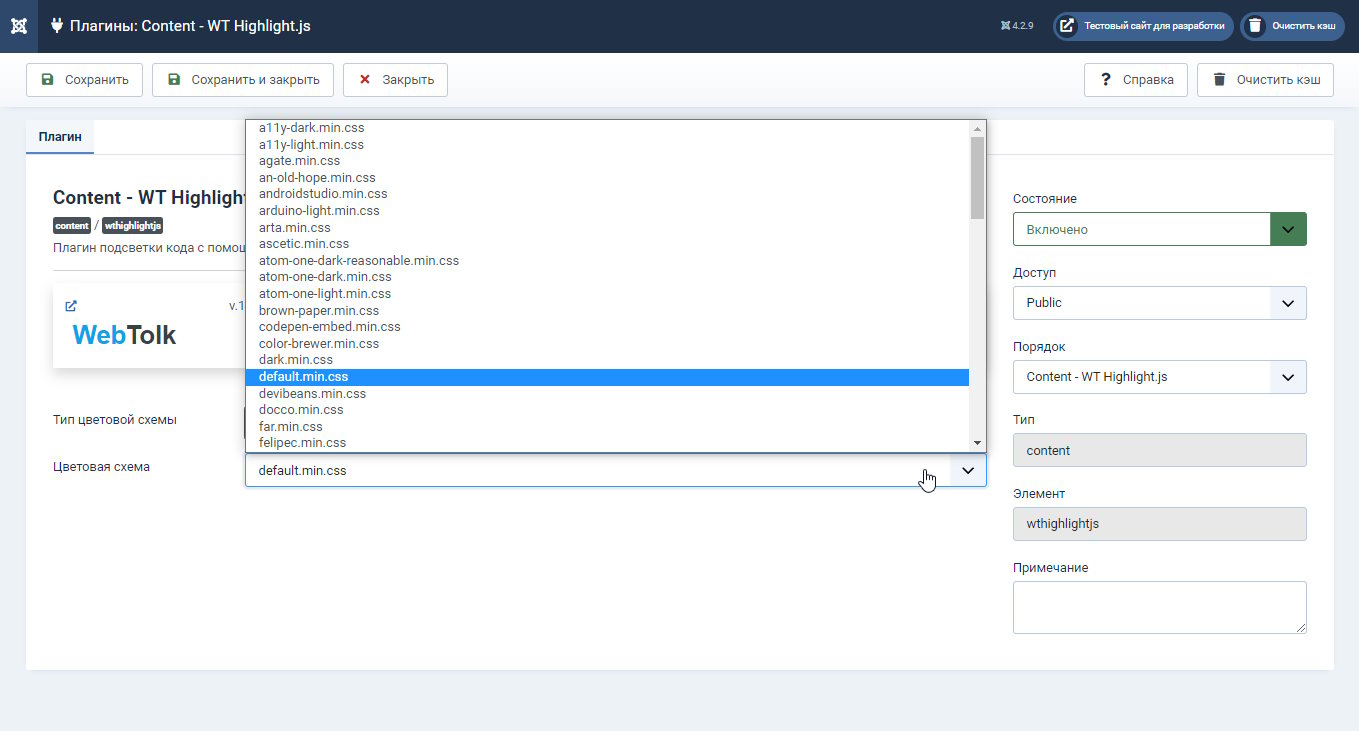Image resolution: width=1359 pixels, height=731 pixels.
Task: Click the Примечание text area
Action: (1159, 607)
